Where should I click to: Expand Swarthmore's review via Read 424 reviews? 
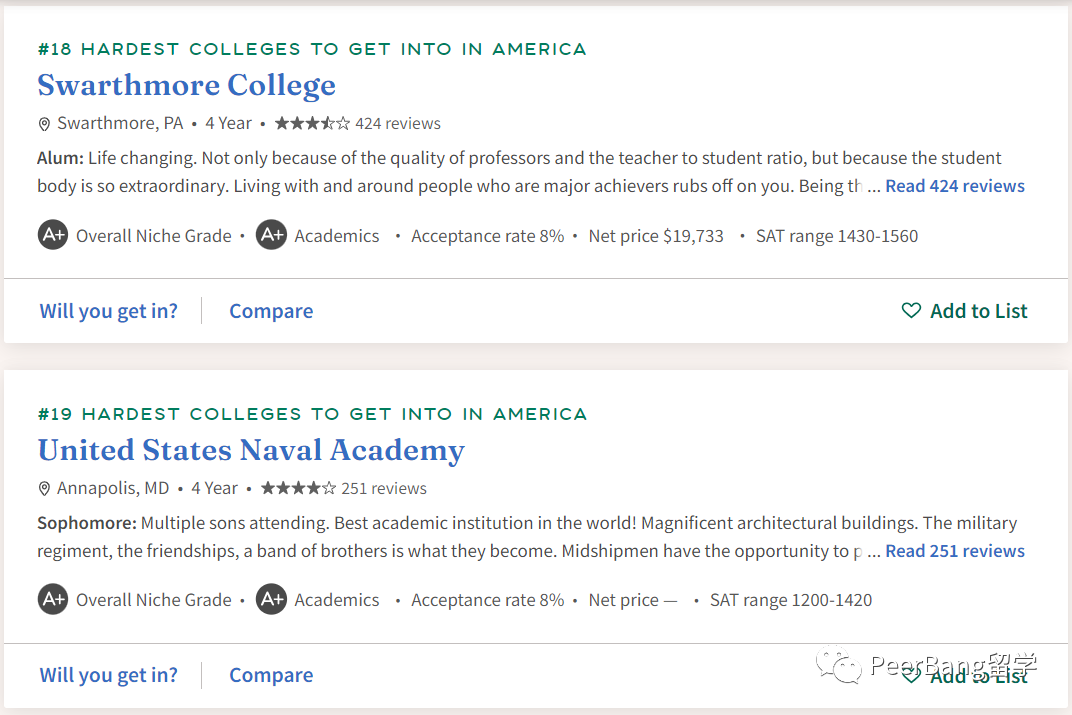[954, 186]
